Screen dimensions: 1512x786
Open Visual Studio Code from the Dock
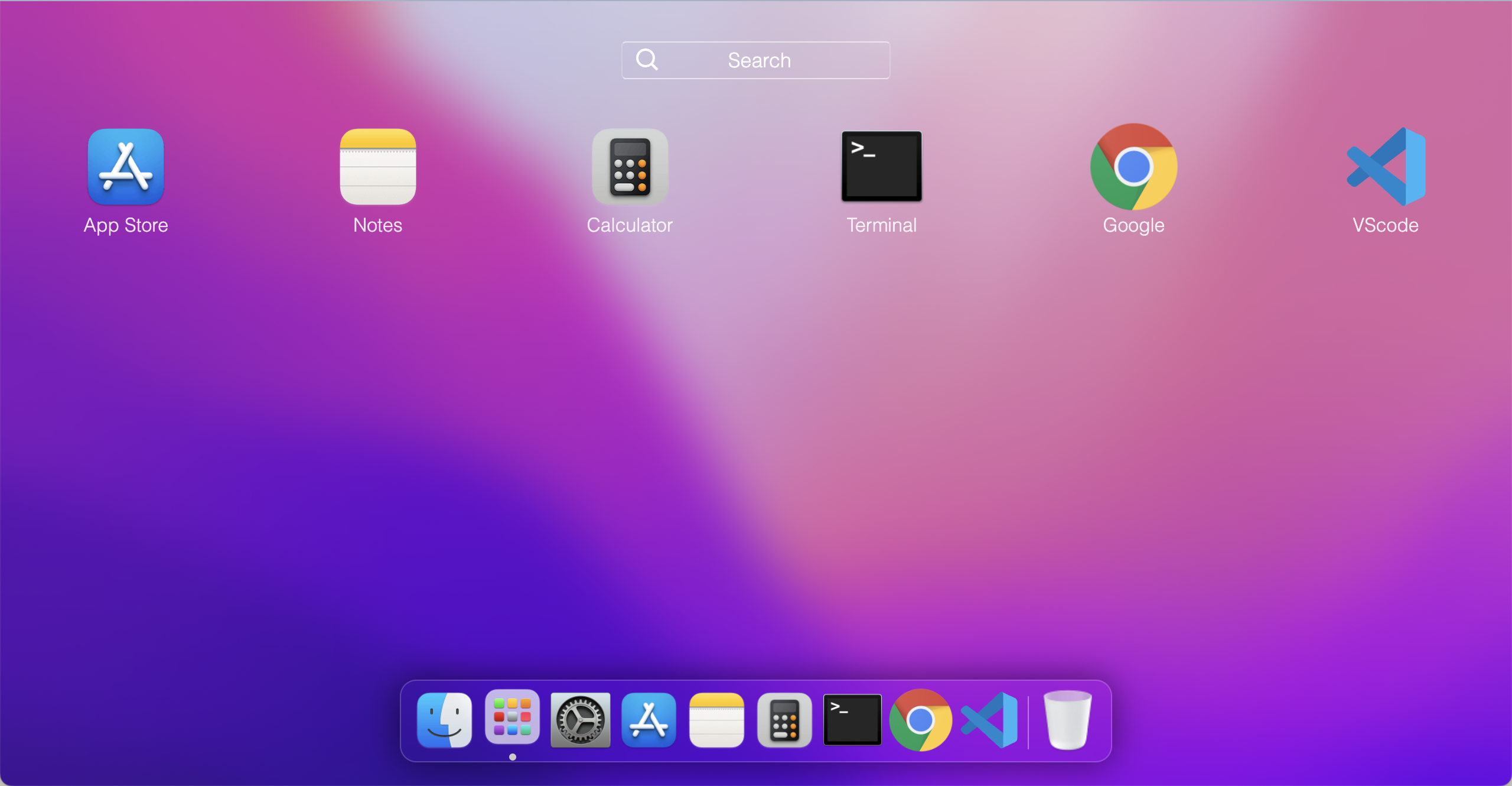[989, 720]
